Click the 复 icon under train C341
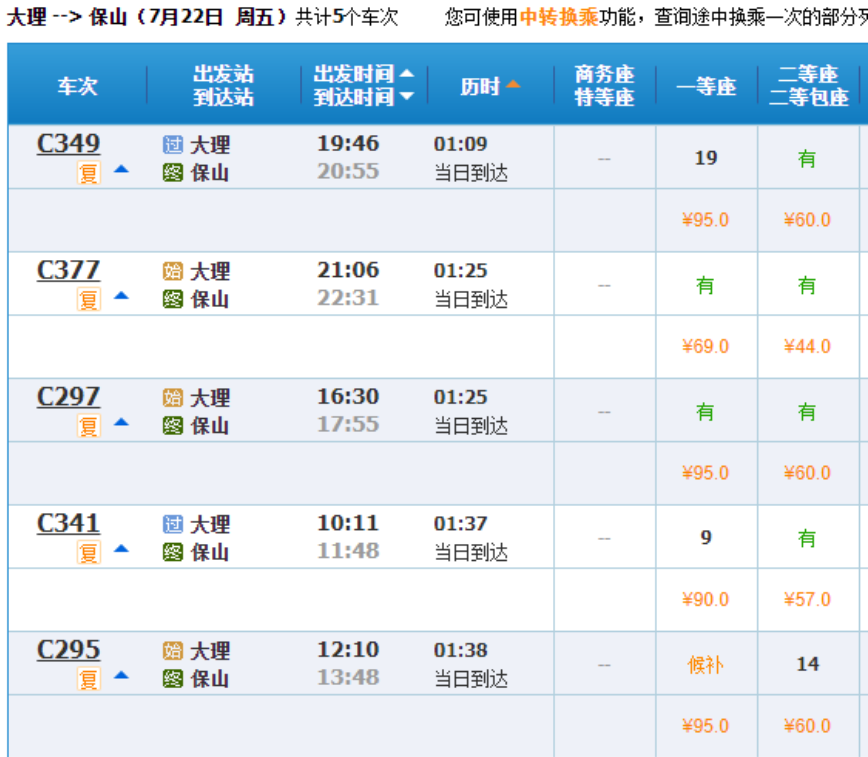 [x=89, y=552]
